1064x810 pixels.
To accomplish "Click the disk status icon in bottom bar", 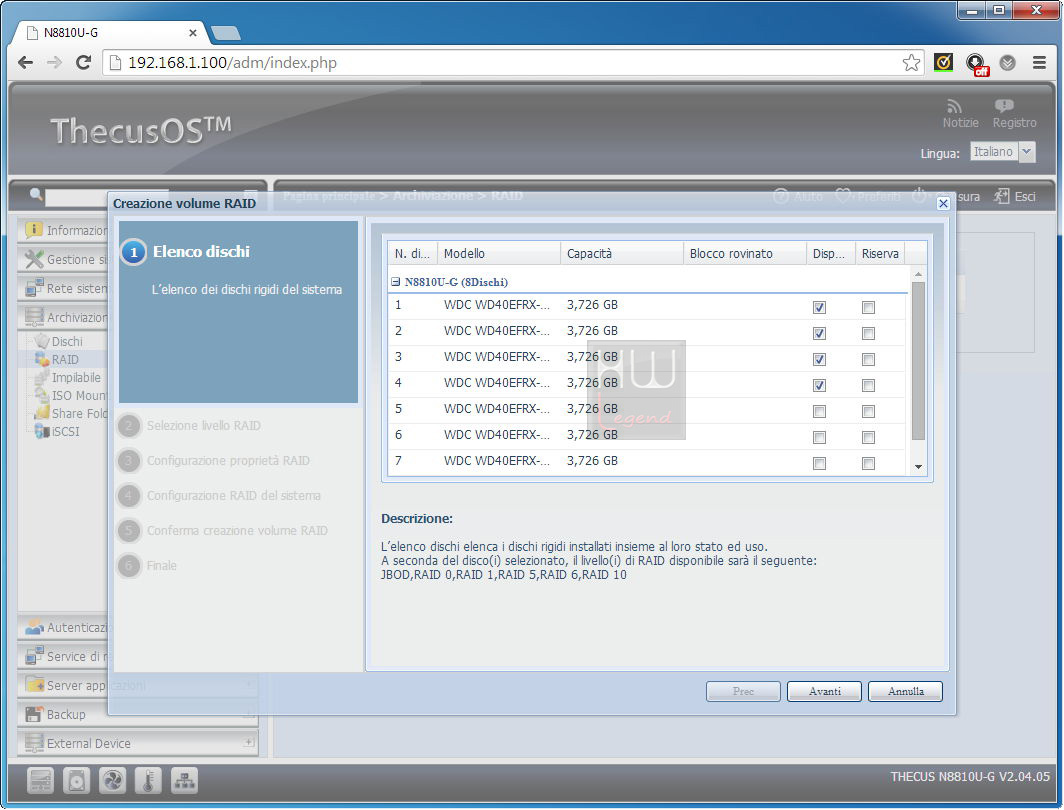I will (76, 781).
